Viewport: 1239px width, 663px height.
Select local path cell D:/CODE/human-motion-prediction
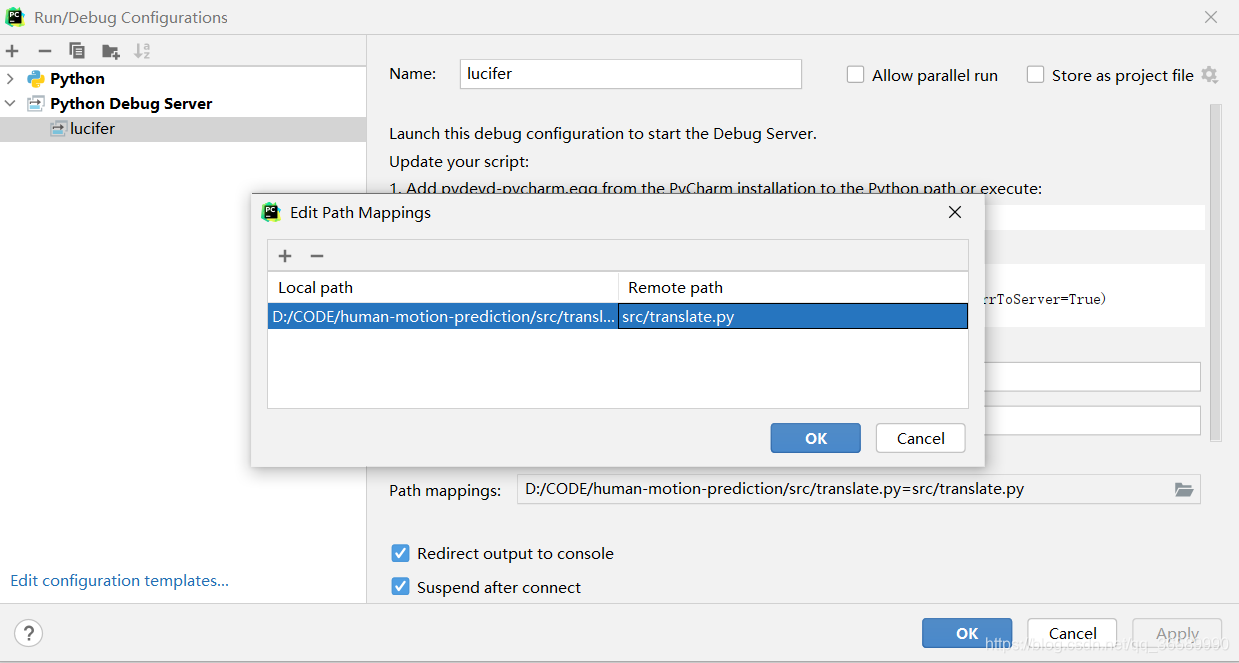tap(443, 316)
